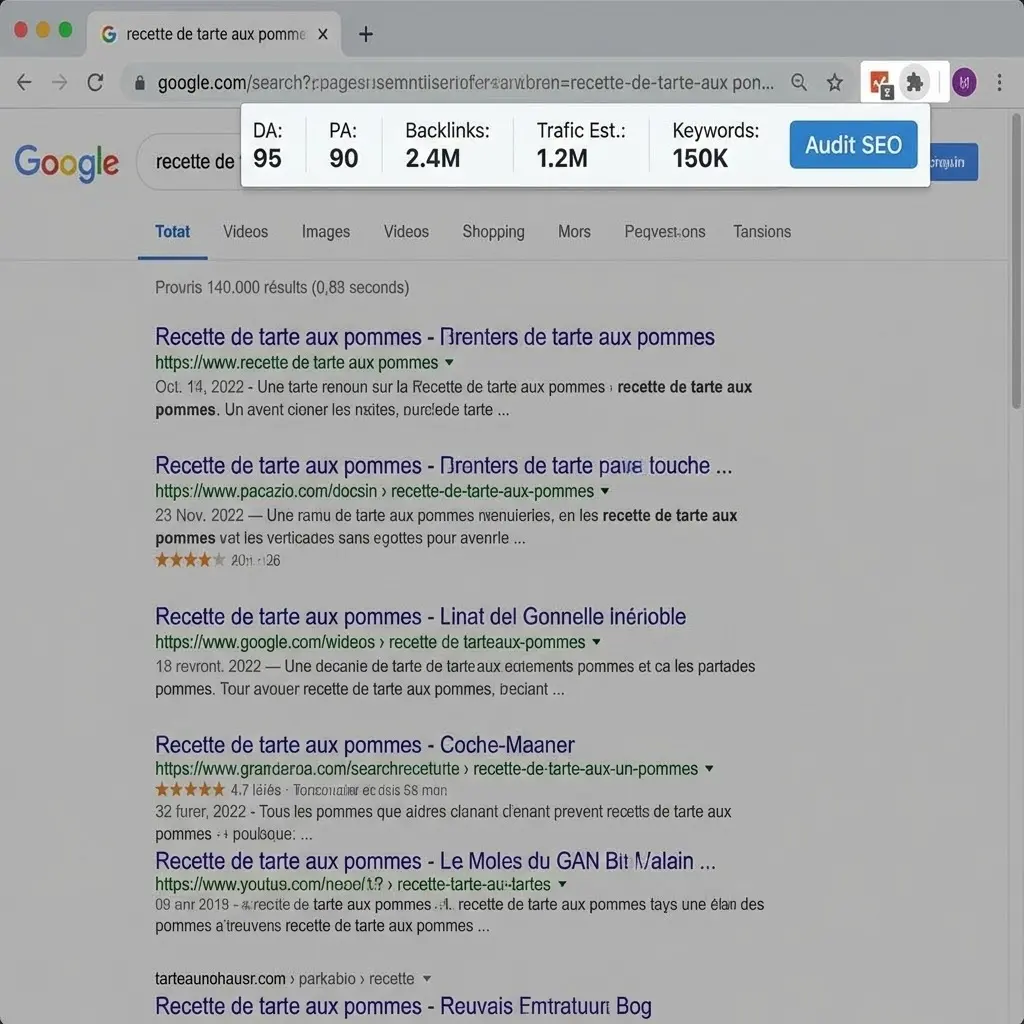Select the Shopping search tab
1024x1024 pixels.
pos(493,231)
